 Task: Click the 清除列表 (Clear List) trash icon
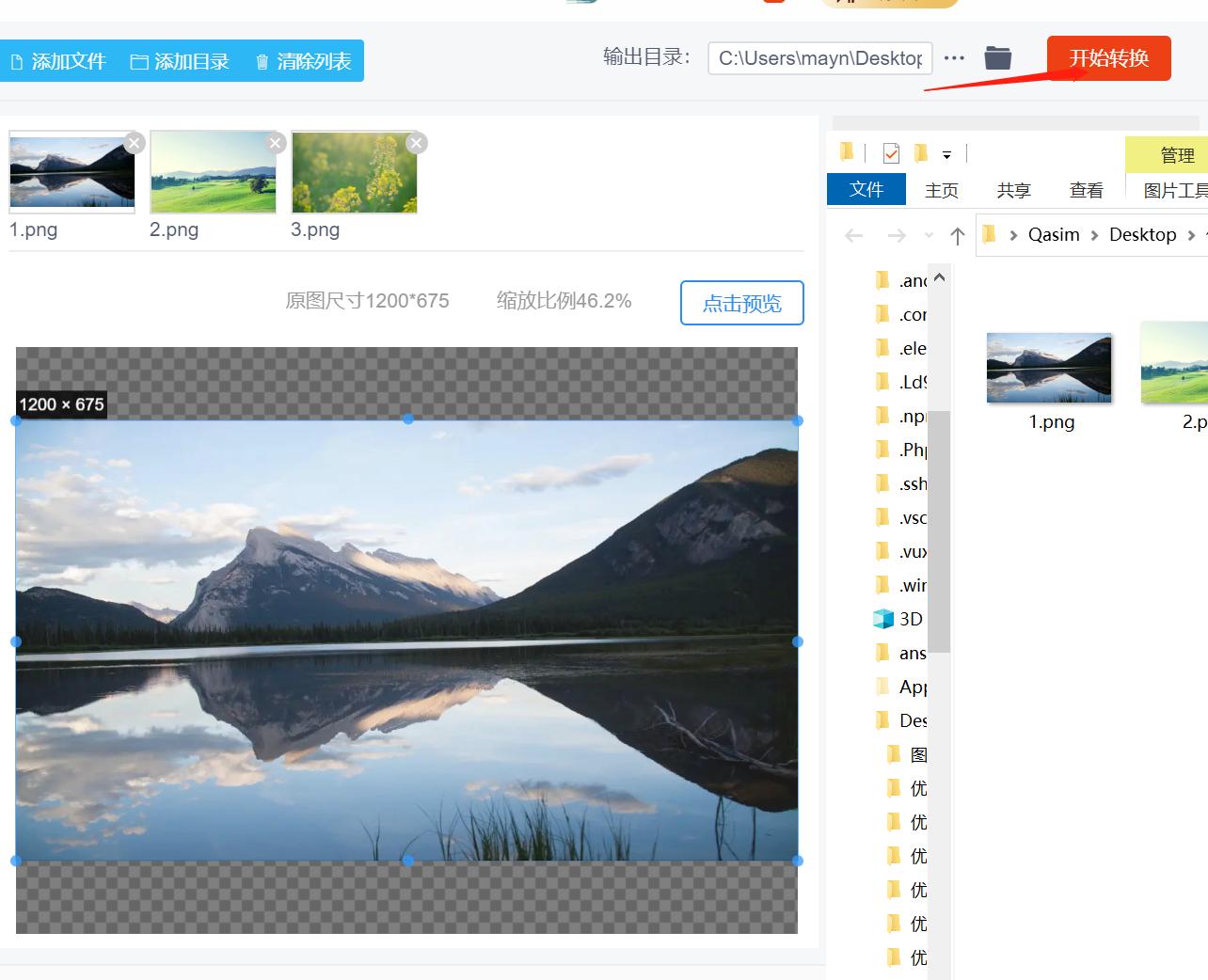tap(262, 60)
